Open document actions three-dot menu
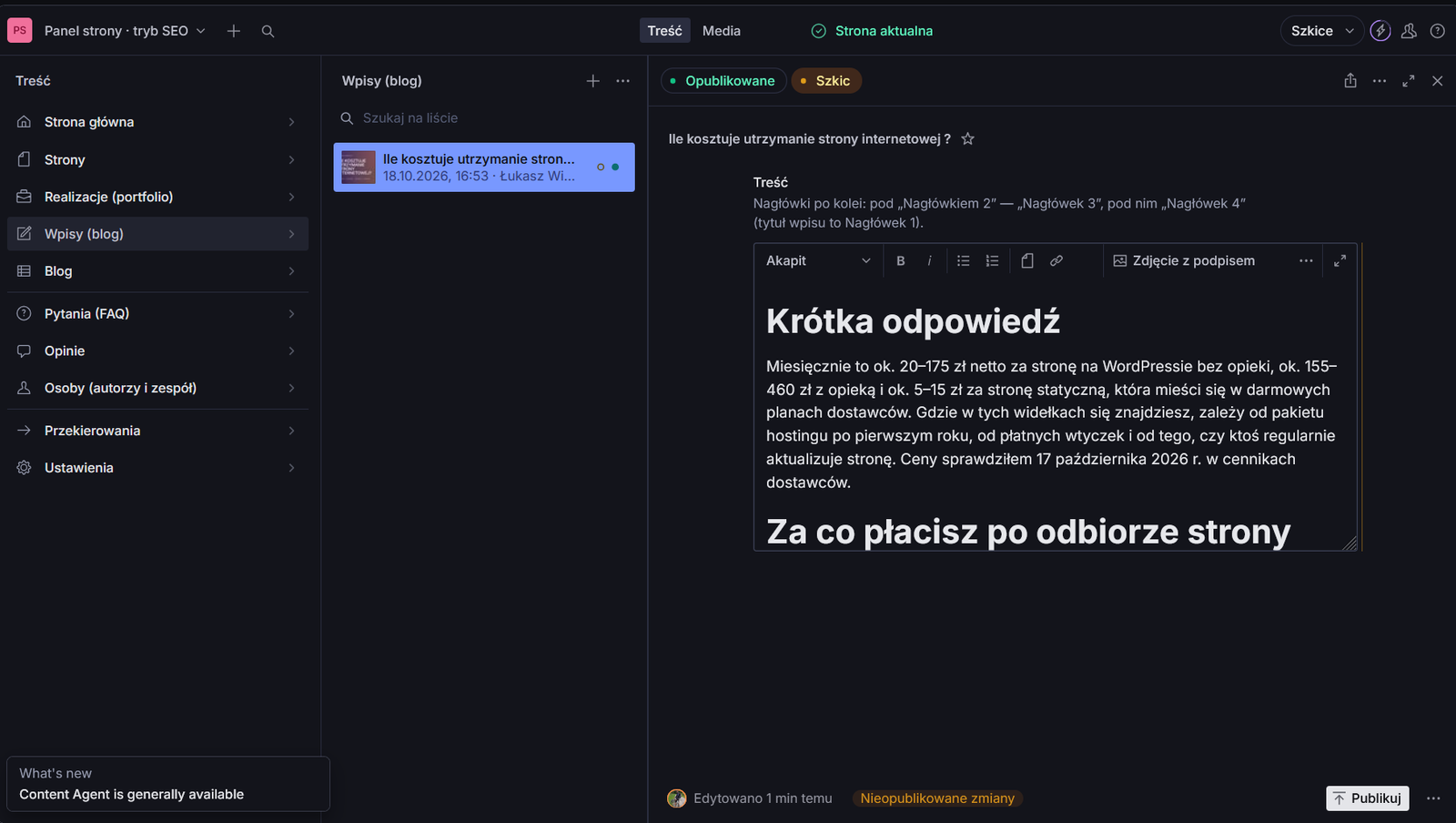Screen dimensions: 1456x823 (x=1380, y=81)
